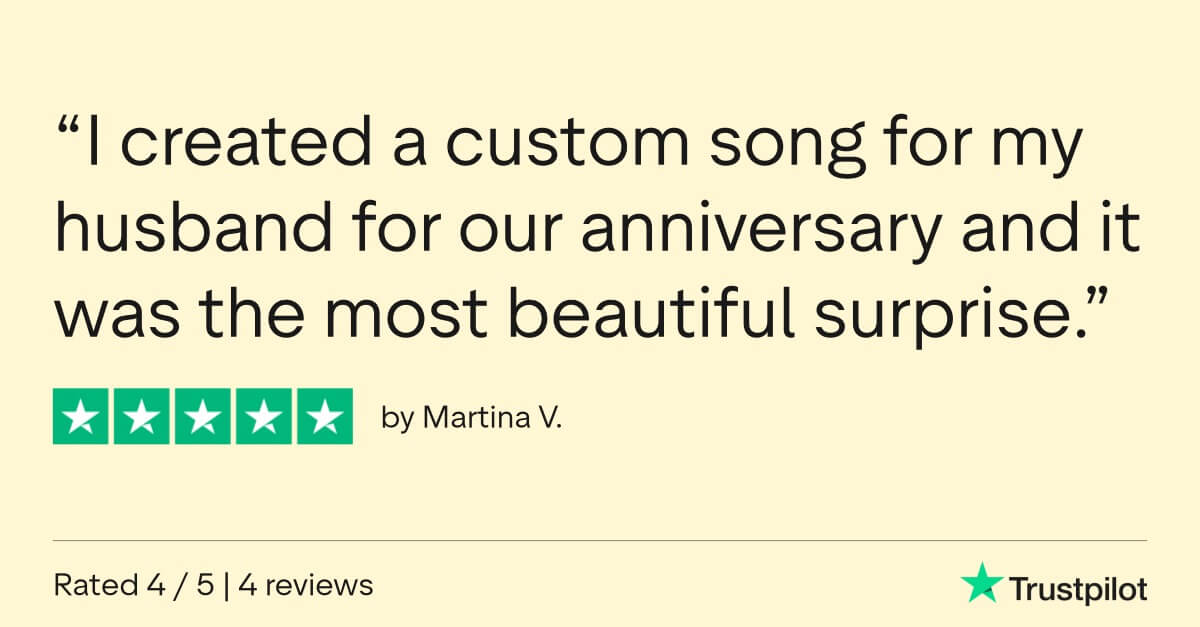Click the 'Rated 4 / 5' text

(134, 585)
